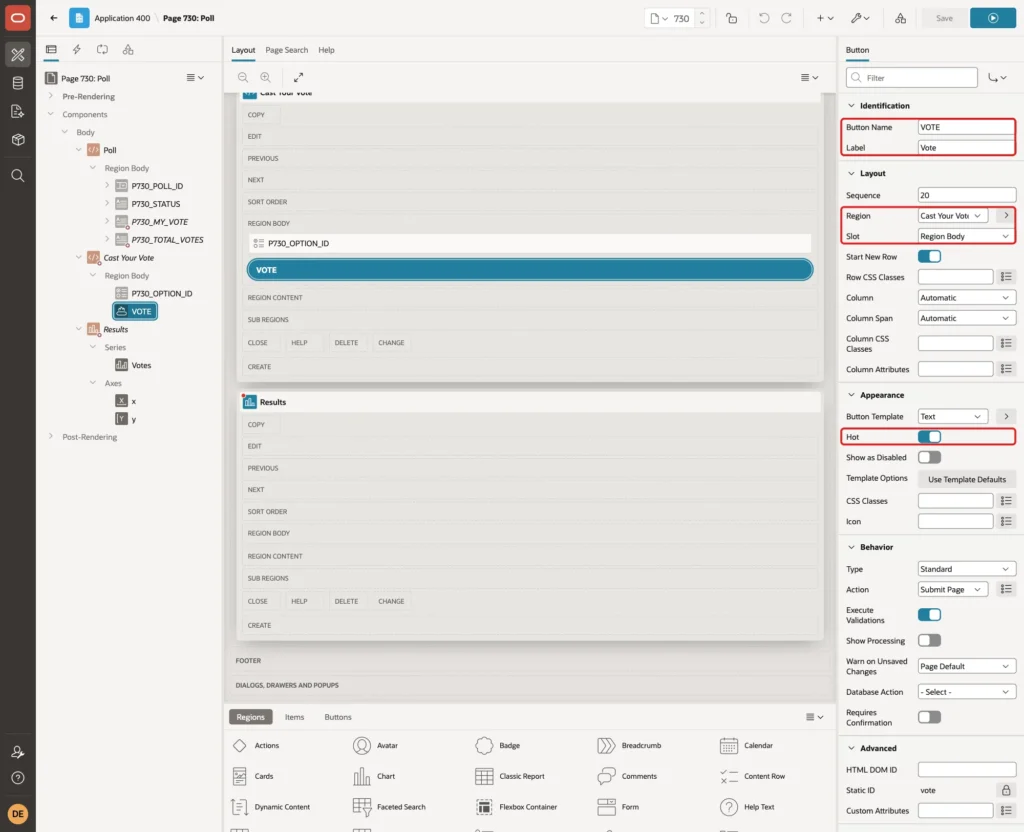Click the Label input field
Viewport: 1024px width, 832px height.
[x=967, y=148]
